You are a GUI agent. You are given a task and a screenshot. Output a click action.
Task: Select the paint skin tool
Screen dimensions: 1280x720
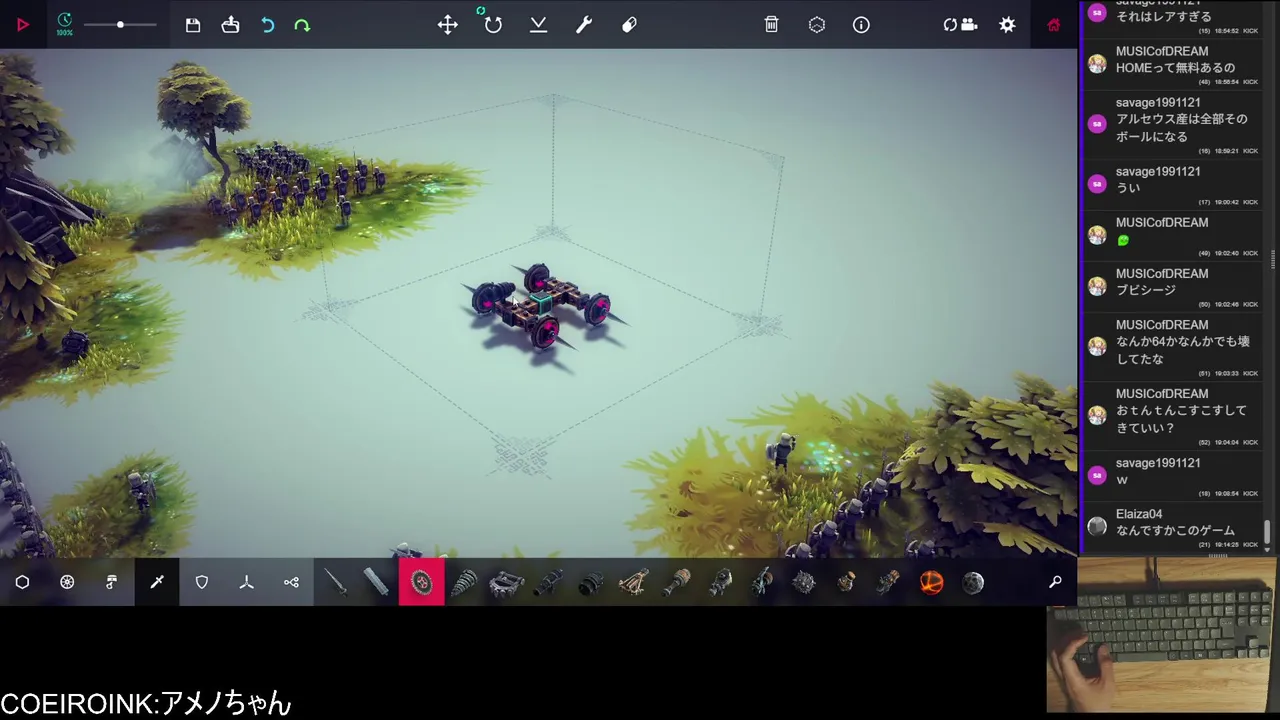pos(629,25)
